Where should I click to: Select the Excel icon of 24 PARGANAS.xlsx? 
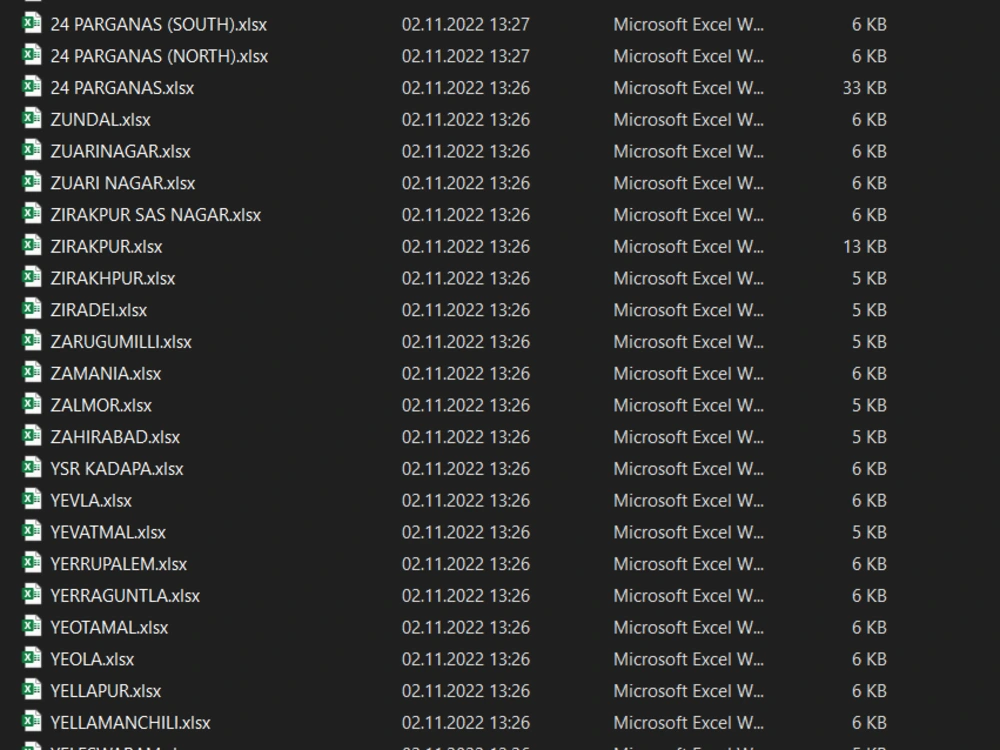[31, 87]
